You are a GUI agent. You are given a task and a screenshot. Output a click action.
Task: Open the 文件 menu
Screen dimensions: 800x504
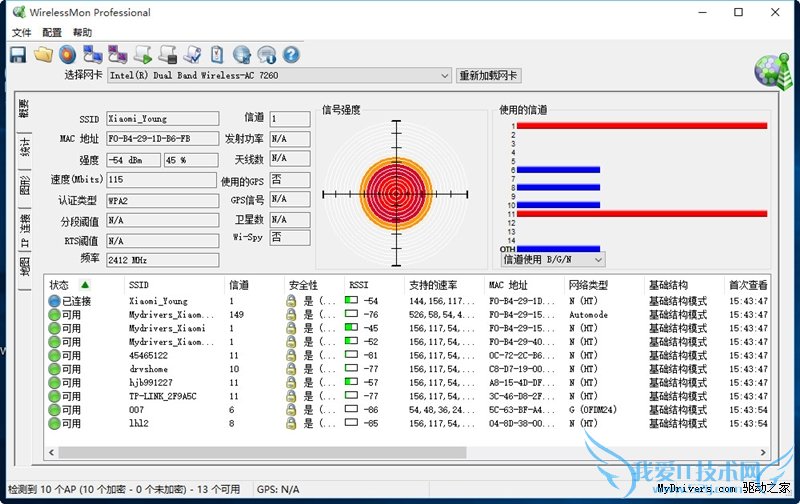21,33
